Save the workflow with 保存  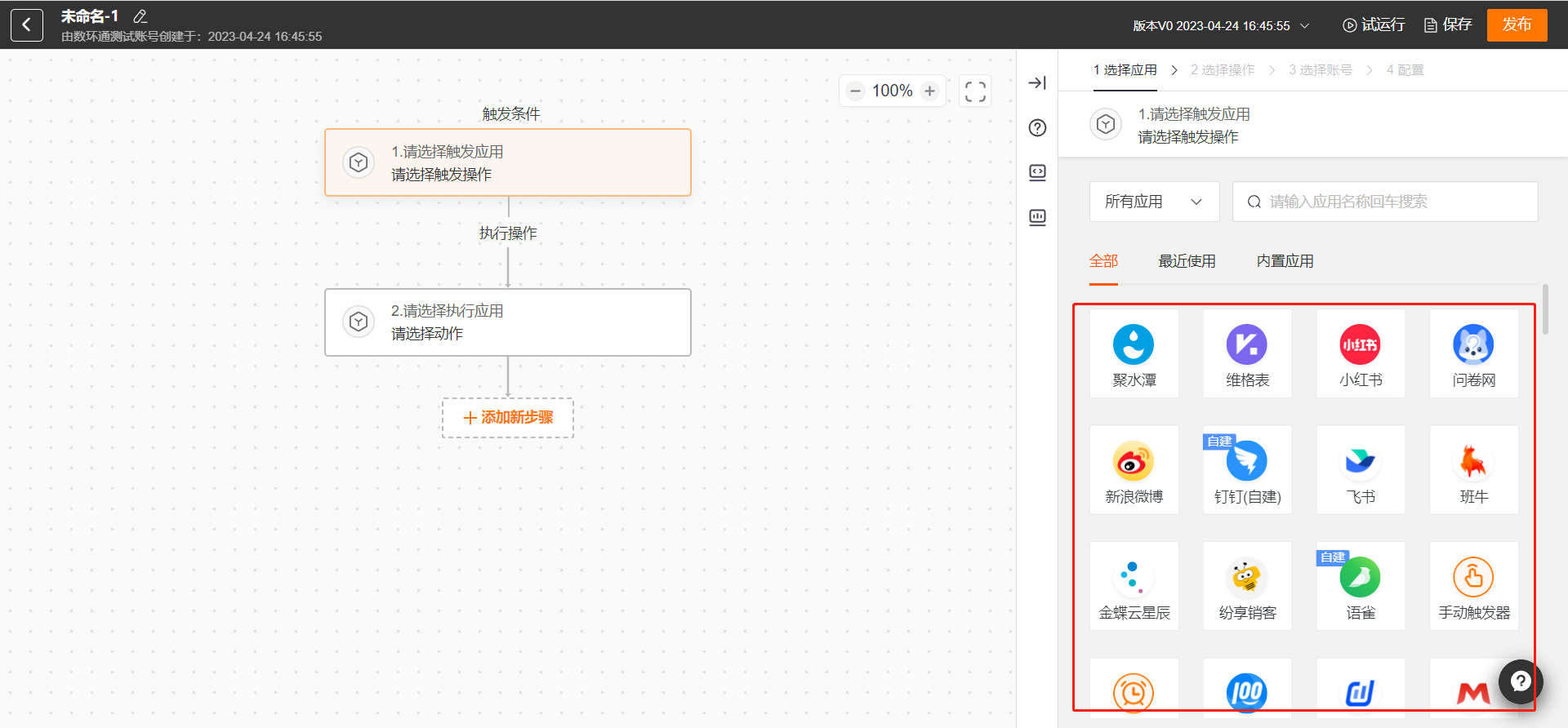(x=1448, y=25)
